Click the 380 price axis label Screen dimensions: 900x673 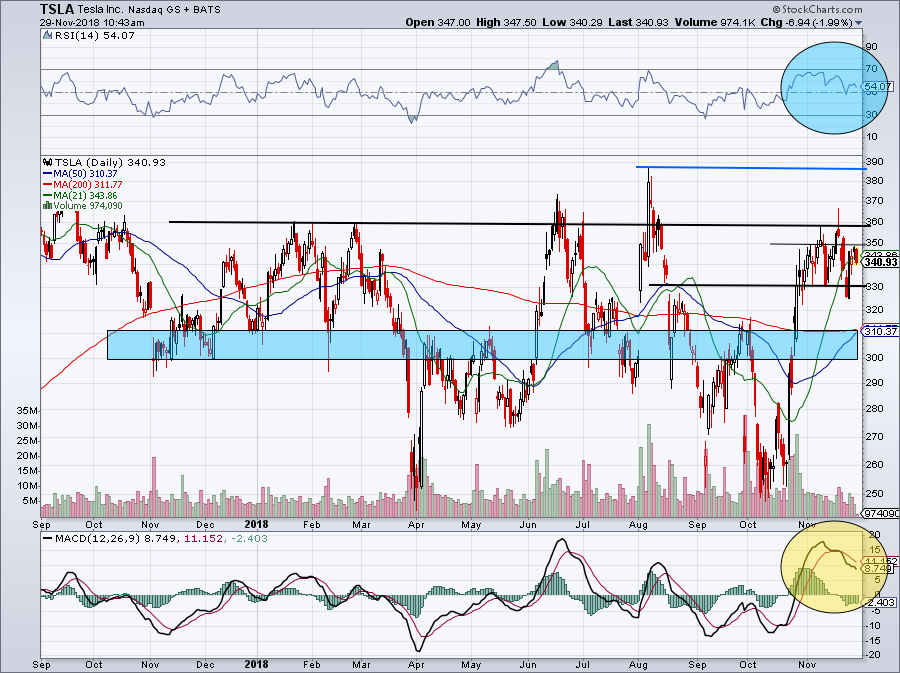click(x=875, y=181)
